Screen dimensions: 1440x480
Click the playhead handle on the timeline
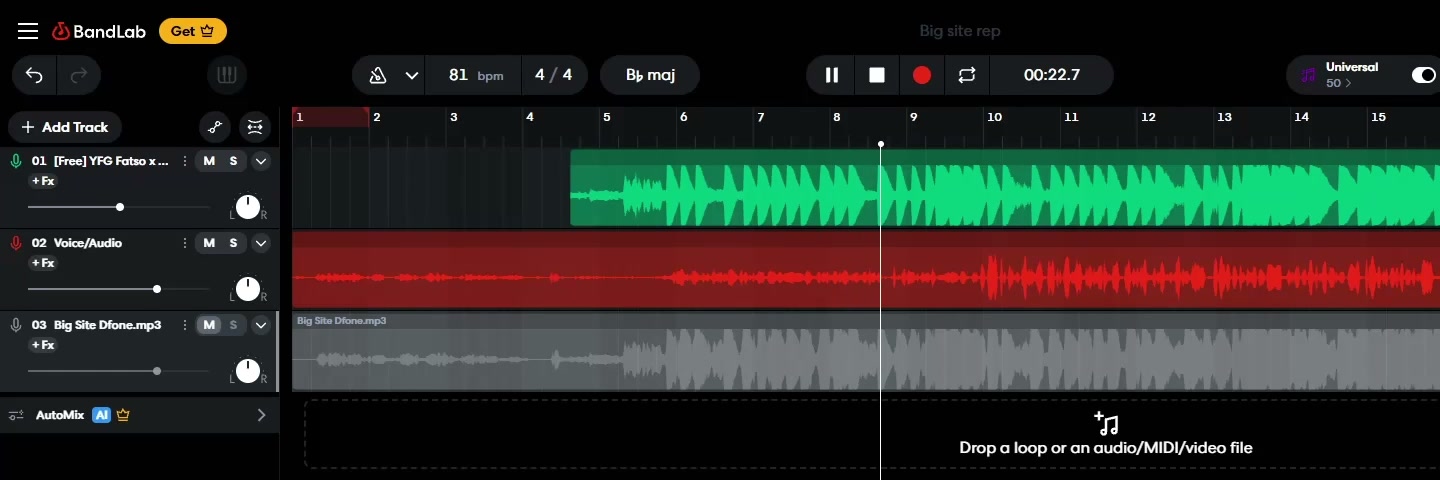point(880,144)
